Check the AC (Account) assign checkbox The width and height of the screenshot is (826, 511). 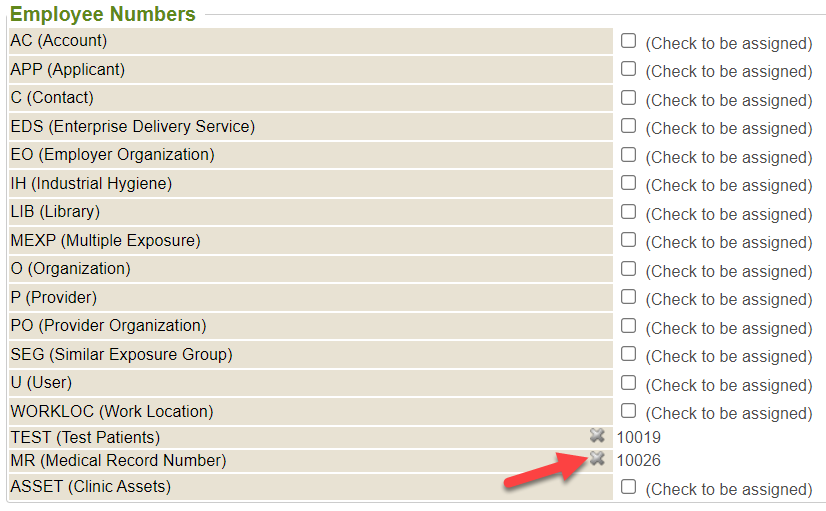point(628,41)
